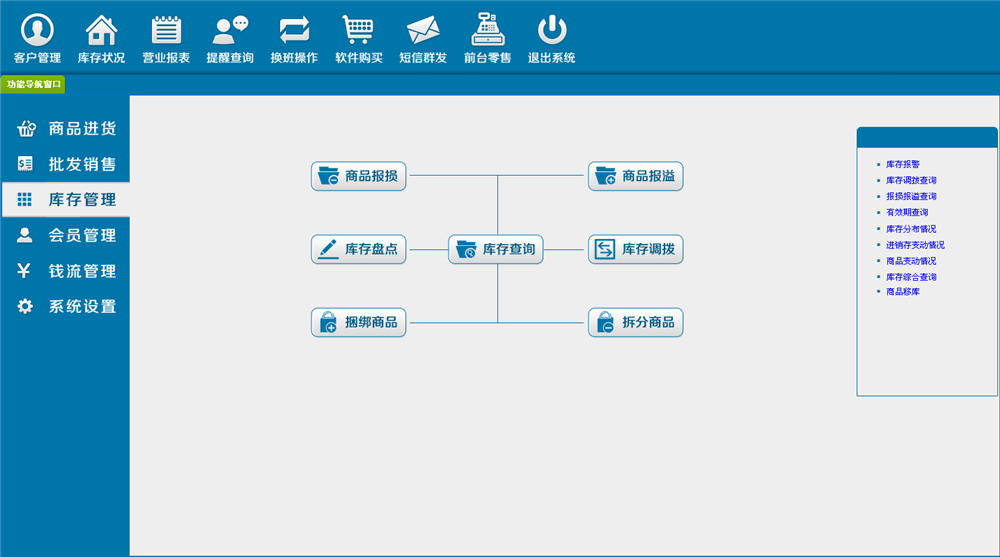
Task: Open the 库存报警 link
Action: pyautogui.click(x=903, y=164)
